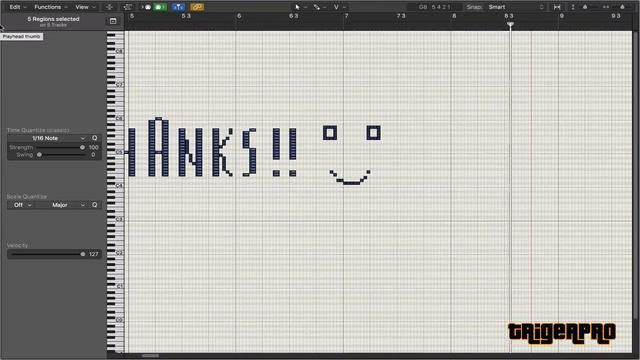Click the Swing value 0
Viewport: 640px width, 360px height.
(93, 155)
